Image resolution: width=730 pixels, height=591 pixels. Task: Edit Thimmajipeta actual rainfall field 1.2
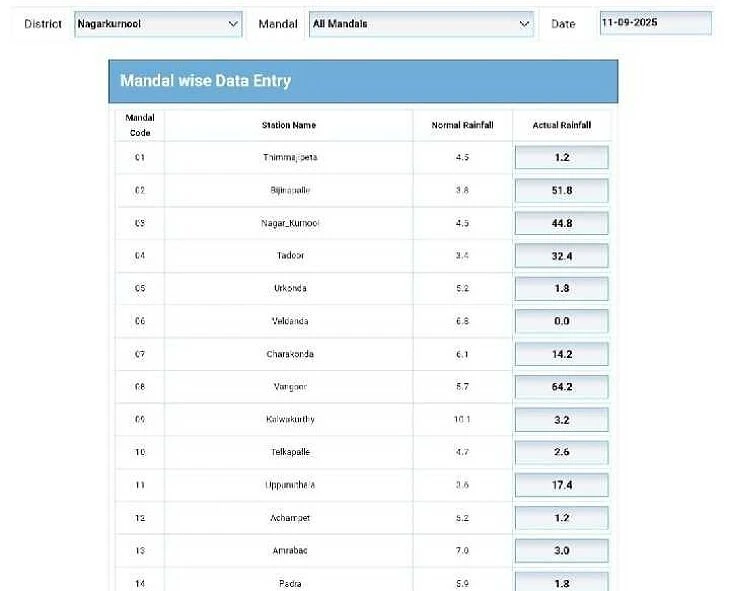561,158
